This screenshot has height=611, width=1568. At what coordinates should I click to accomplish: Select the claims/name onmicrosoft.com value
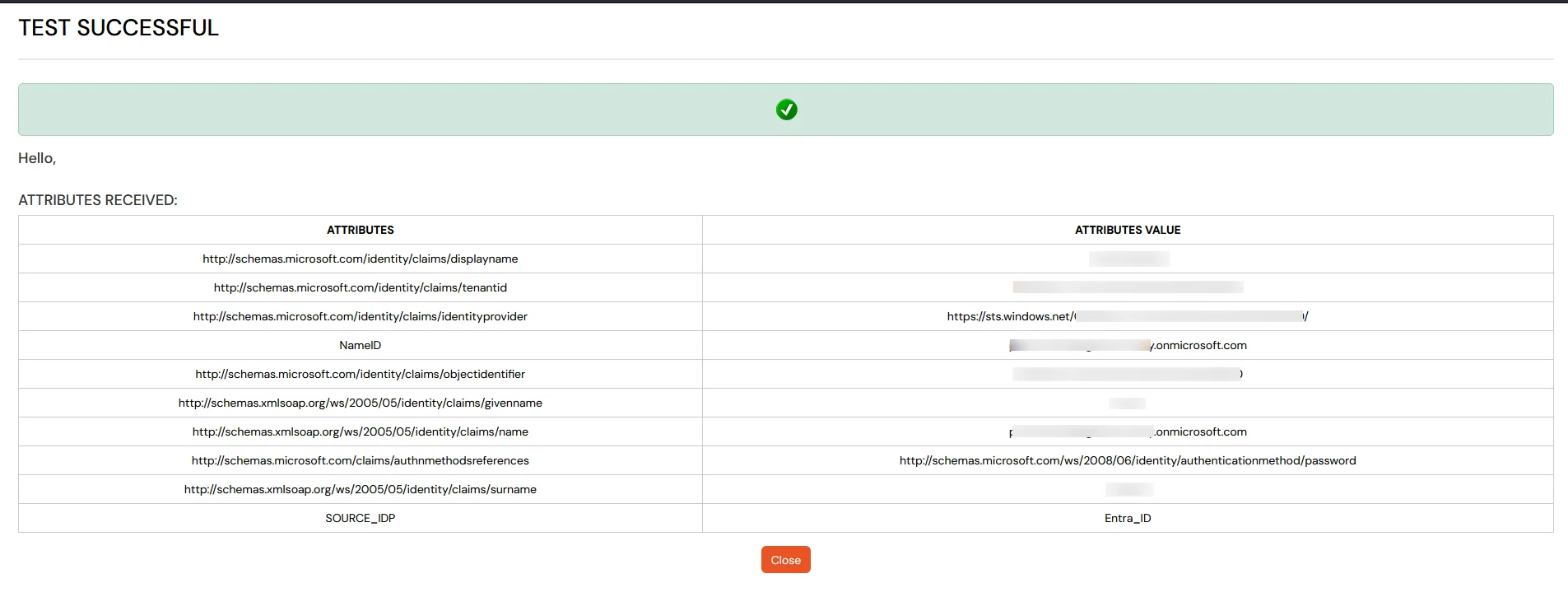tap(1128, 431)
